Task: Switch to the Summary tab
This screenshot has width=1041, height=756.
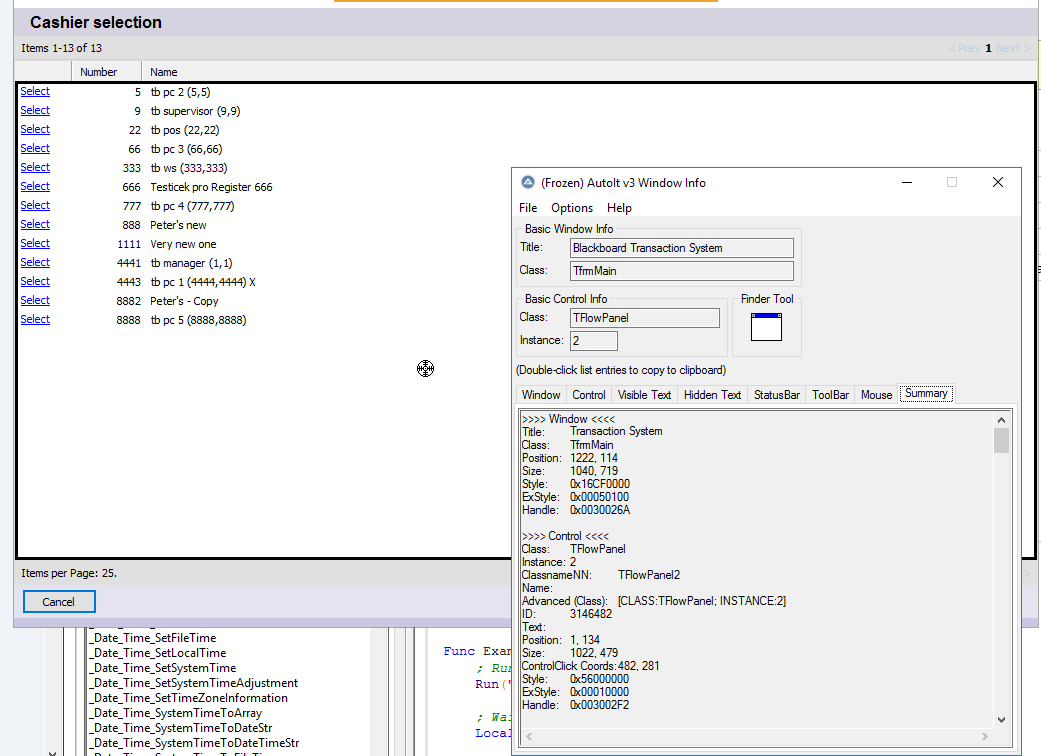Action: (926, 393)
